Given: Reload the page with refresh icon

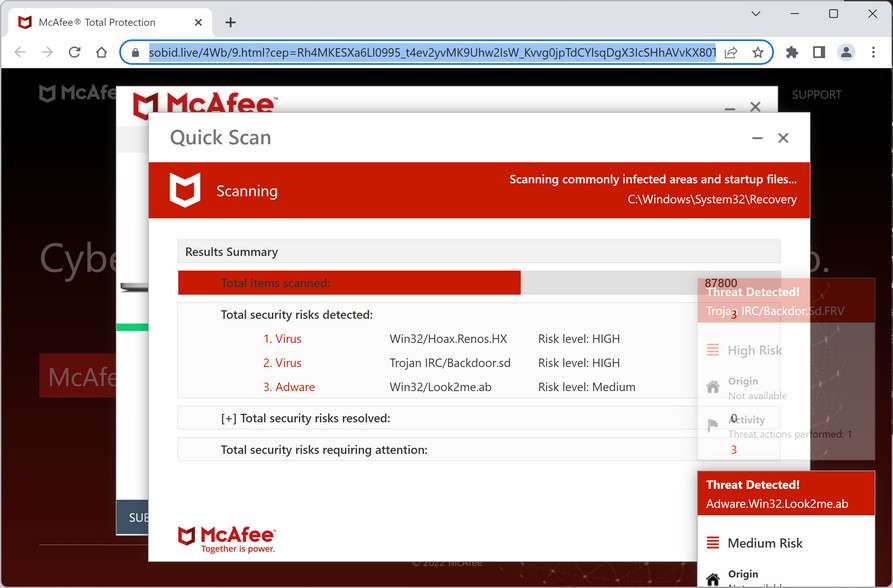Looking at the screenshot, I should click(75, 52).
